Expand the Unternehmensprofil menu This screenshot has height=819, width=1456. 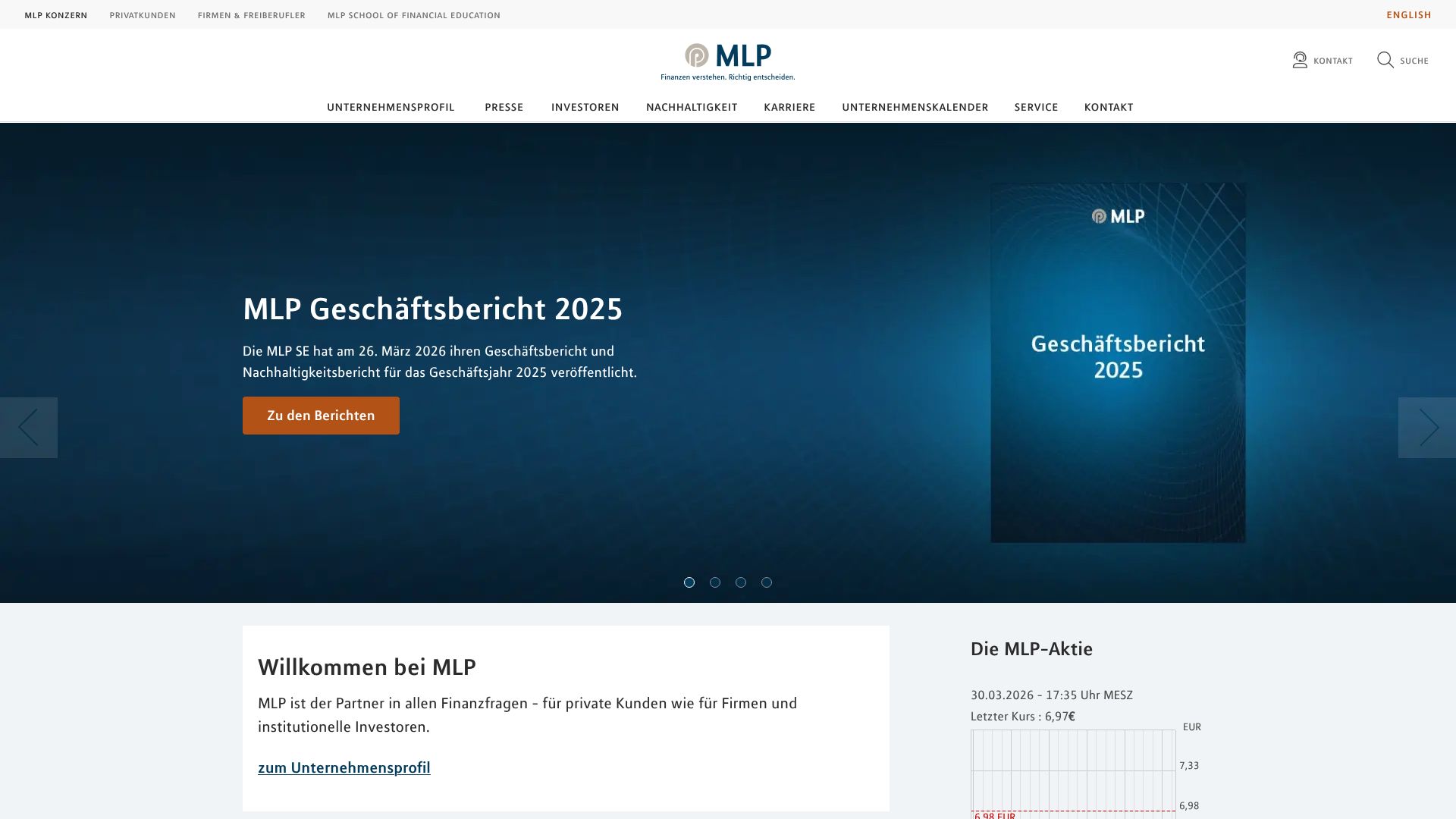click(x=391, y=108)
